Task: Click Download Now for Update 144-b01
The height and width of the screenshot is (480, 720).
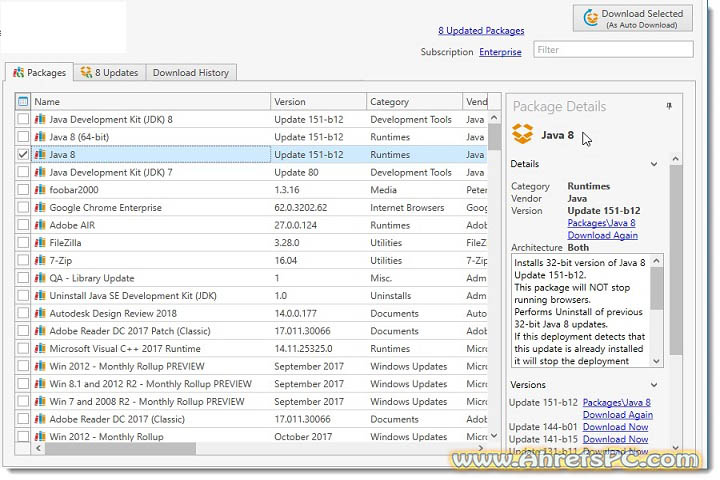Action: [x=615, y=427]
